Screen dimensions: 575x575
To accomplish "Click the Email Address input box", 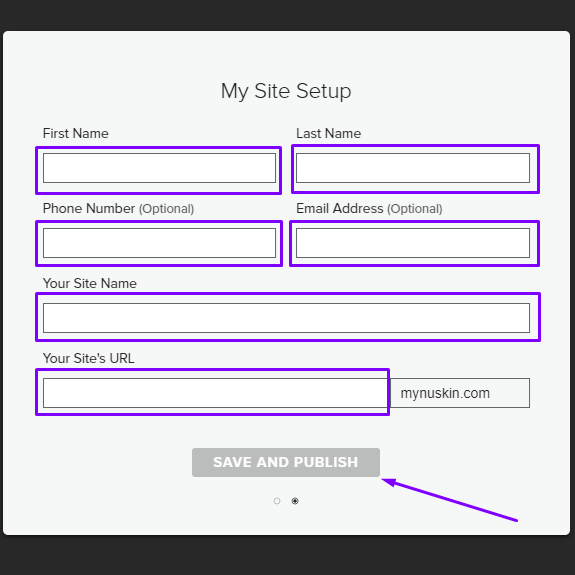I will click(x=413, y=243).
